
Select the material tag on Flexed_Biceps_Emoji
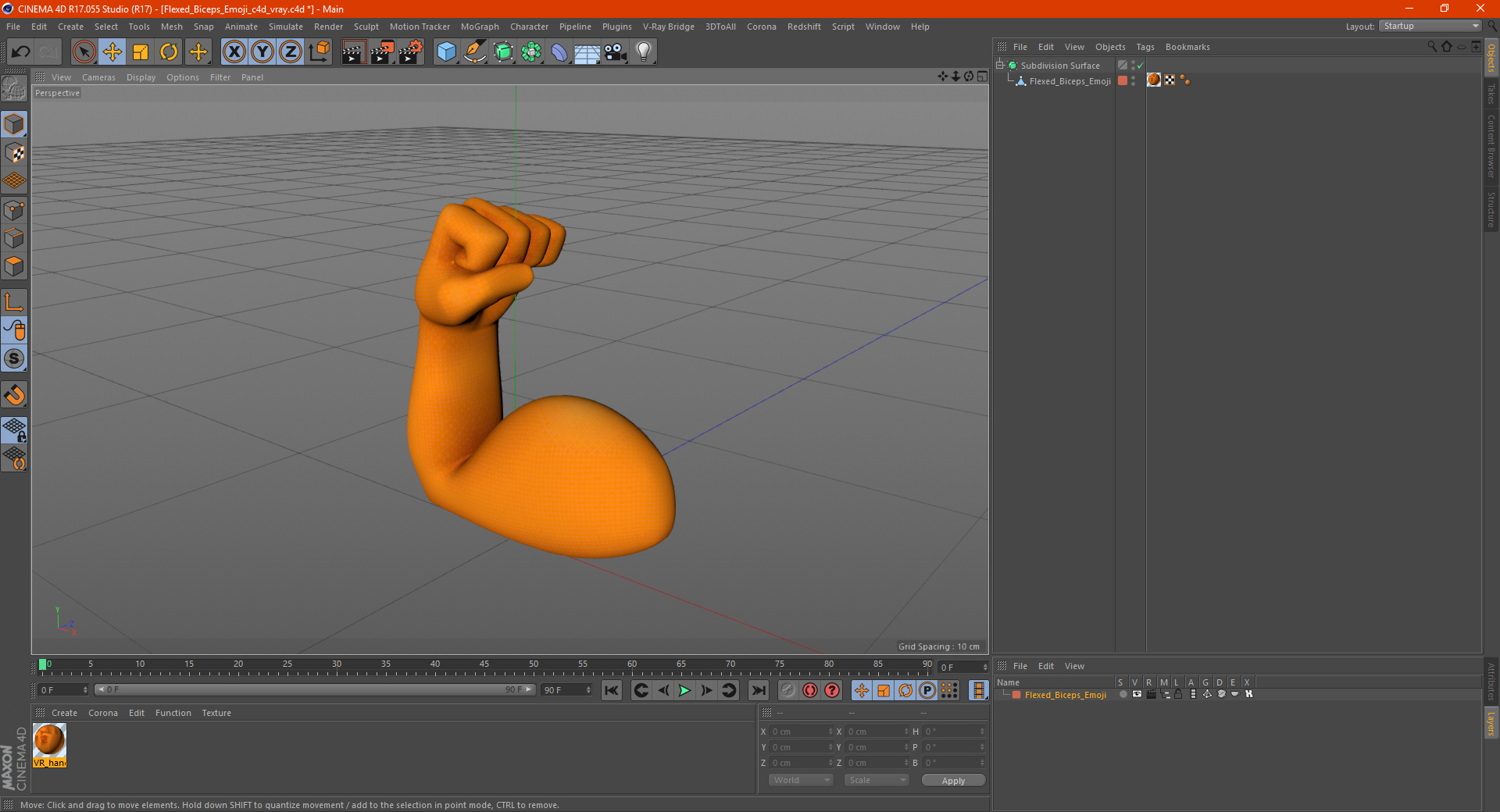pyautogui.click(x=1154, y=80)
